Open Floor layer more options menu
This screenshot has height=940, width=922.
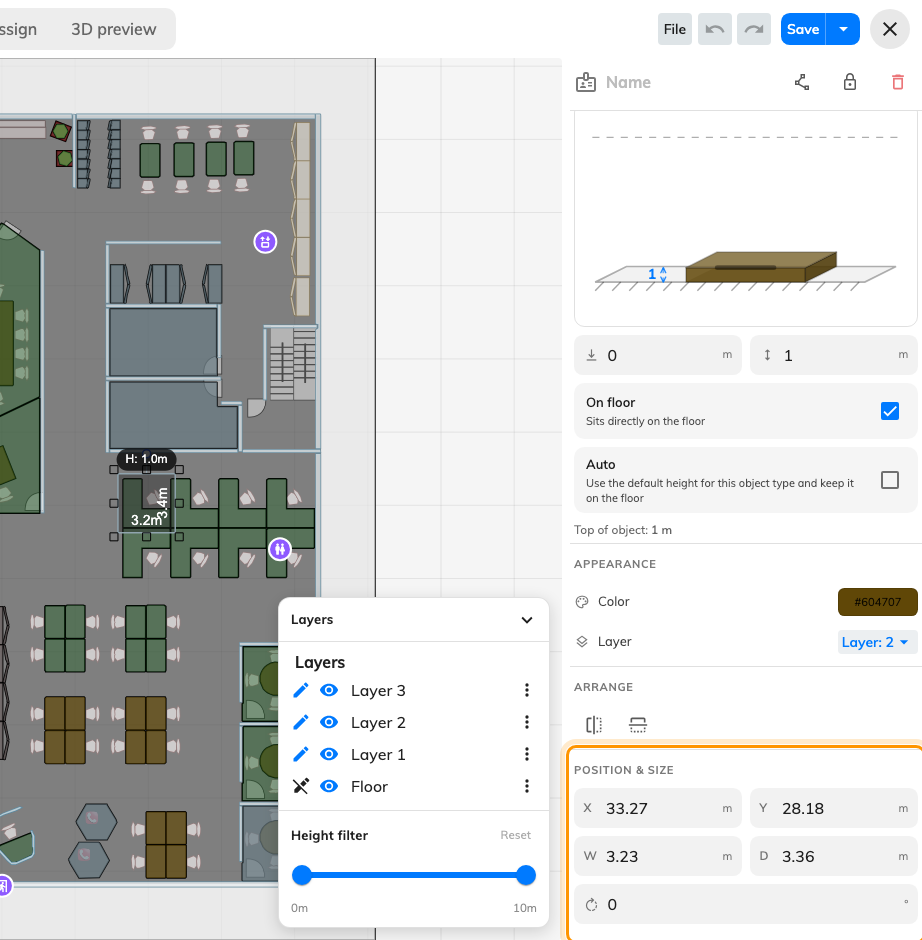pyautogui.click(x=527, y=786)
